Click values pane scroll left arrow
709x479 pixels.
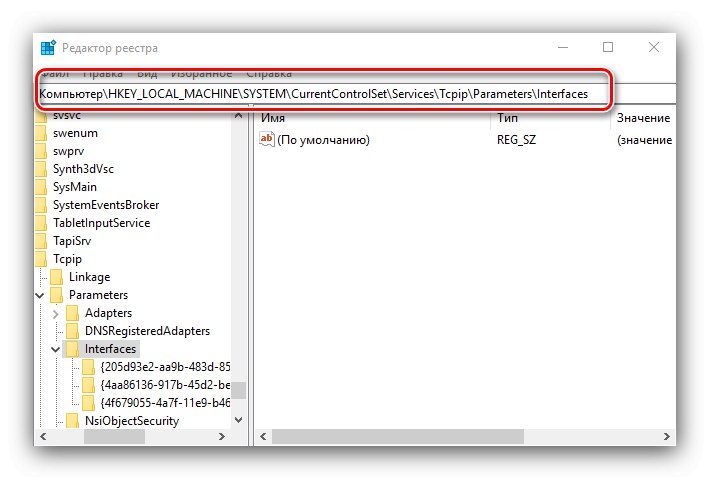(x=263, y=436)
